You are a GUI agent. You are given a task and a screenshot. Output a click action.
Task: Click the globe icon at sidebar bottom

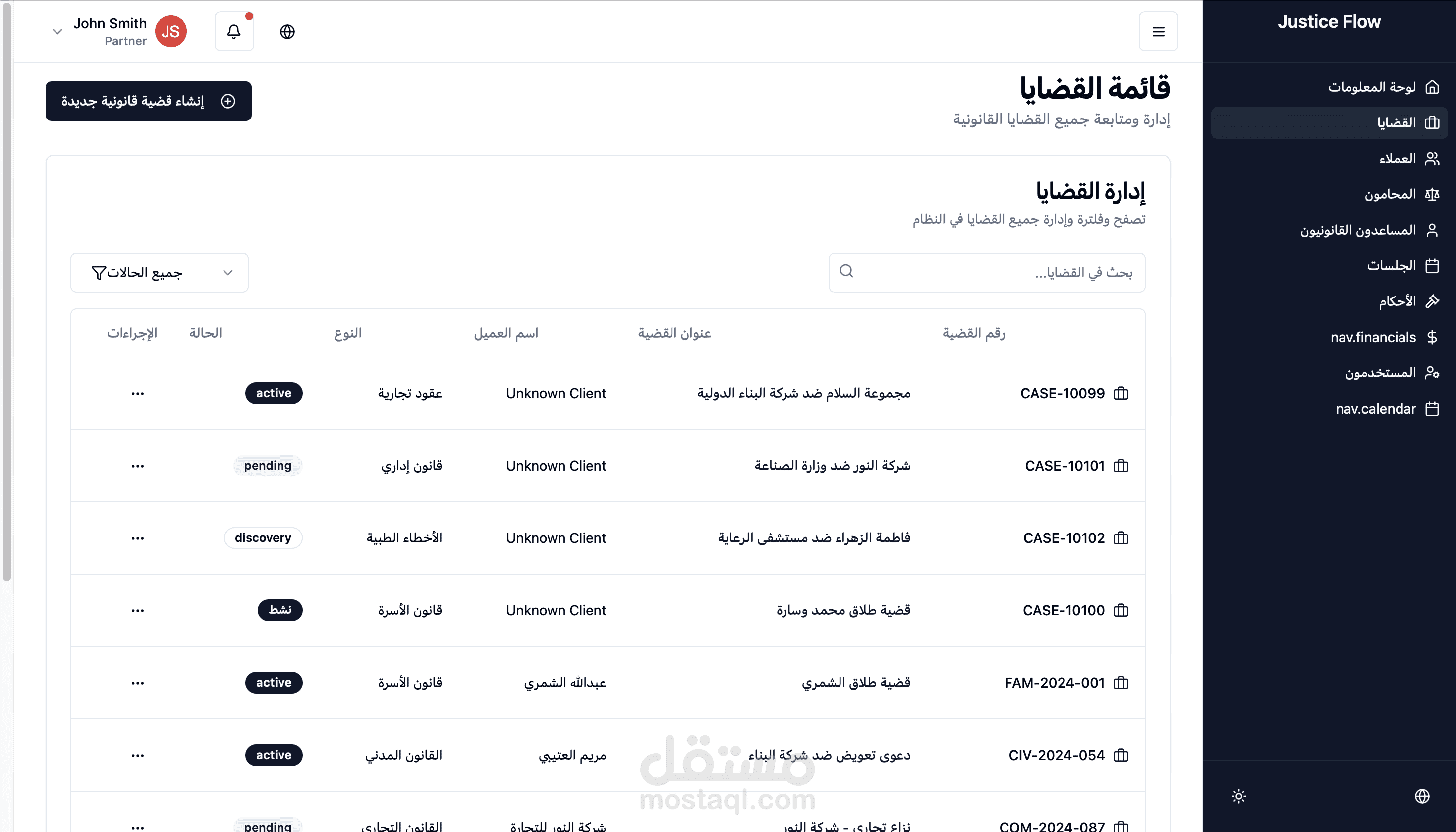tap(1422, 796)
